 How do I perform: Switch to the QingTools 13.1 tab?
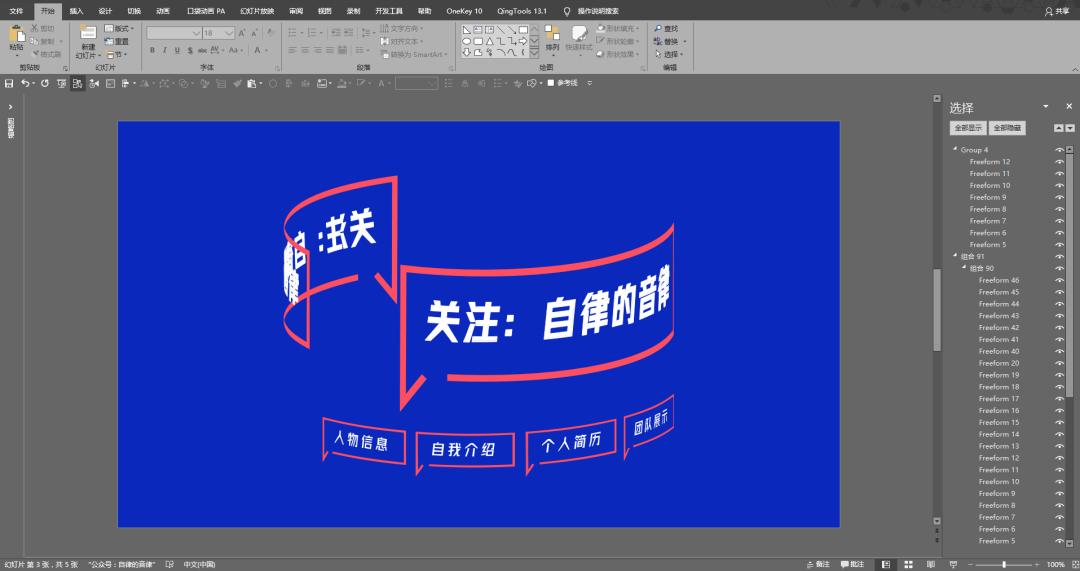(x=522, y=11)
